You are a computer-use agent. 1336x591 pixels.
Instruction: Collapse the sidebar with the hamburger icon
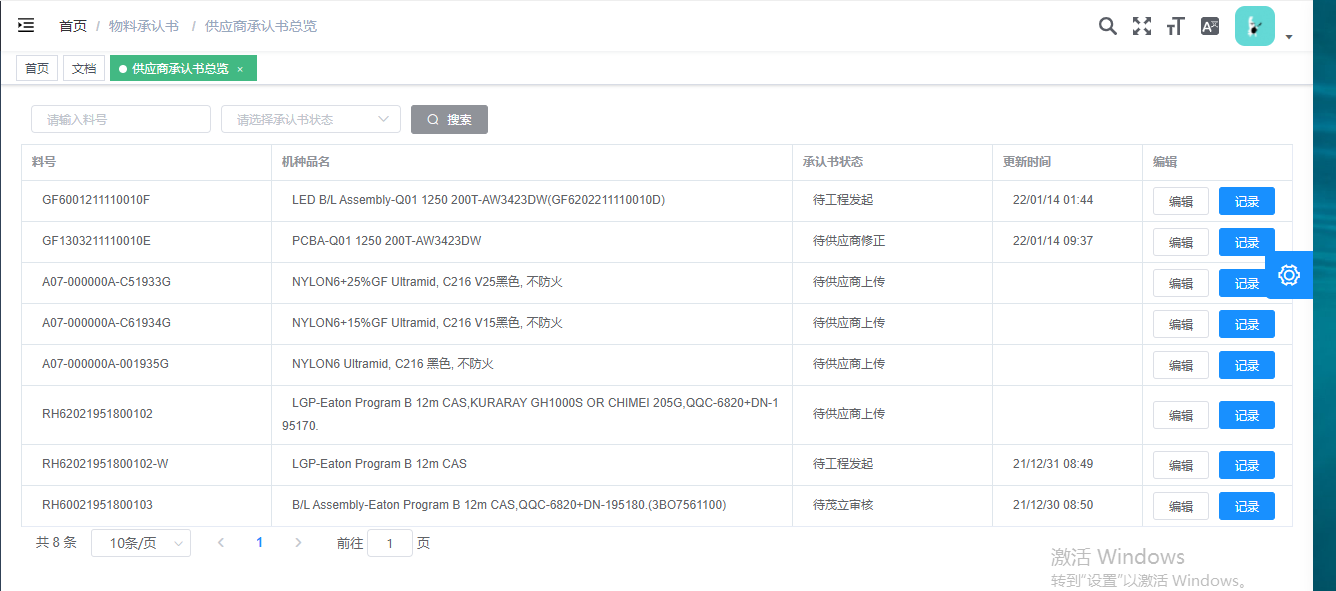pyautogui.click(x=26, y=26)
